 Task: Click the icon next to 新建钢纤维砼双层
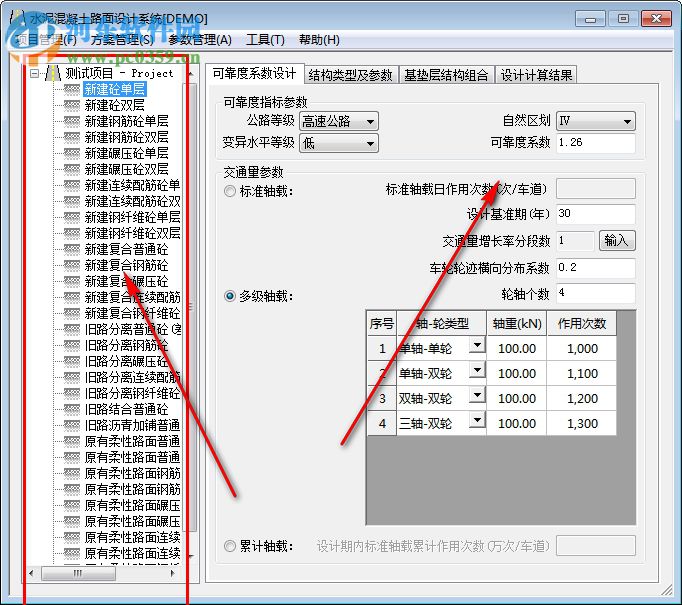click(72, 234)
